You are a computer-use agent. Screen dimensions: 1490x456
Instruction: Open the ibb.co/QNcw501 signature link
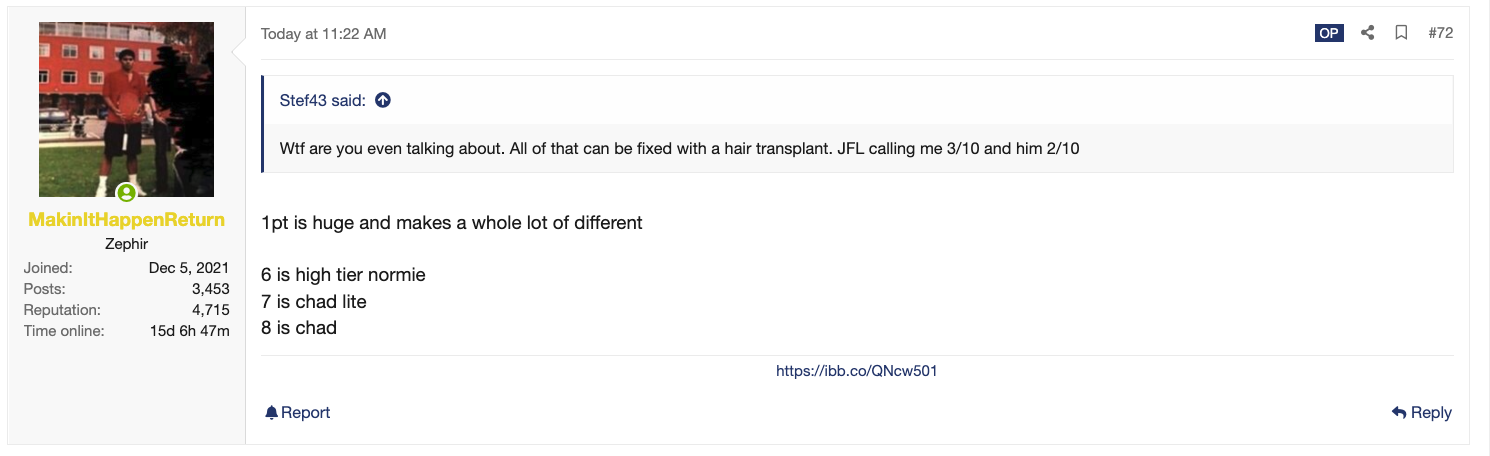[x=856, y=371]
